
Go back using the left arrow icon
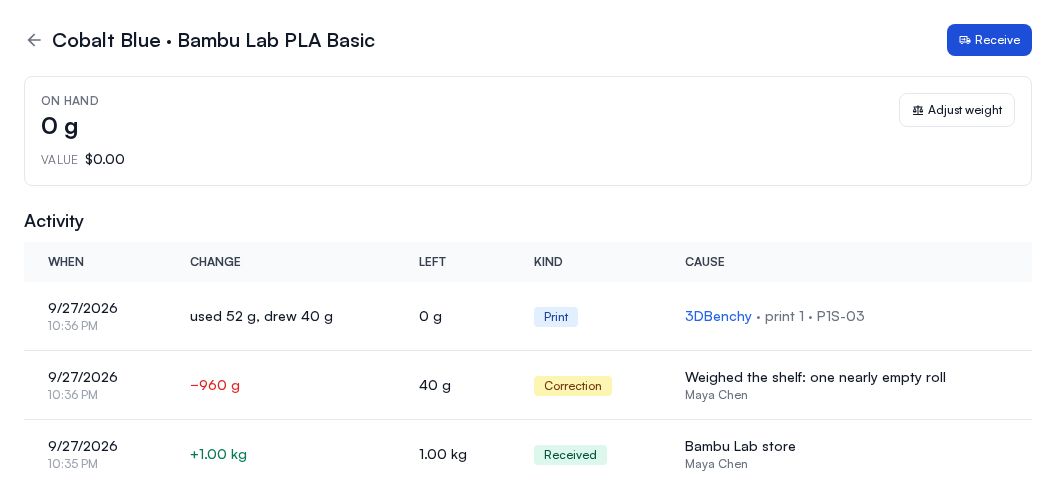[34, 40]
